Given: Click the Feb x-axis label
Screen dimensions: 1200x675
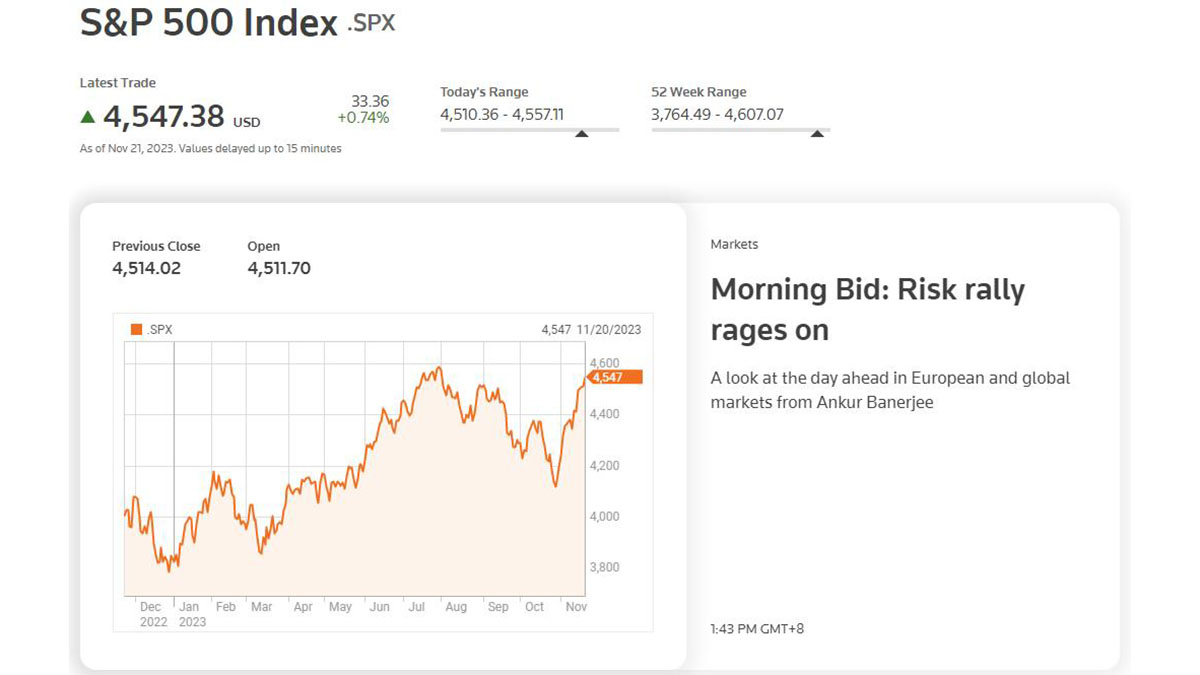Looking at the screenshot, I should point(226,607).
